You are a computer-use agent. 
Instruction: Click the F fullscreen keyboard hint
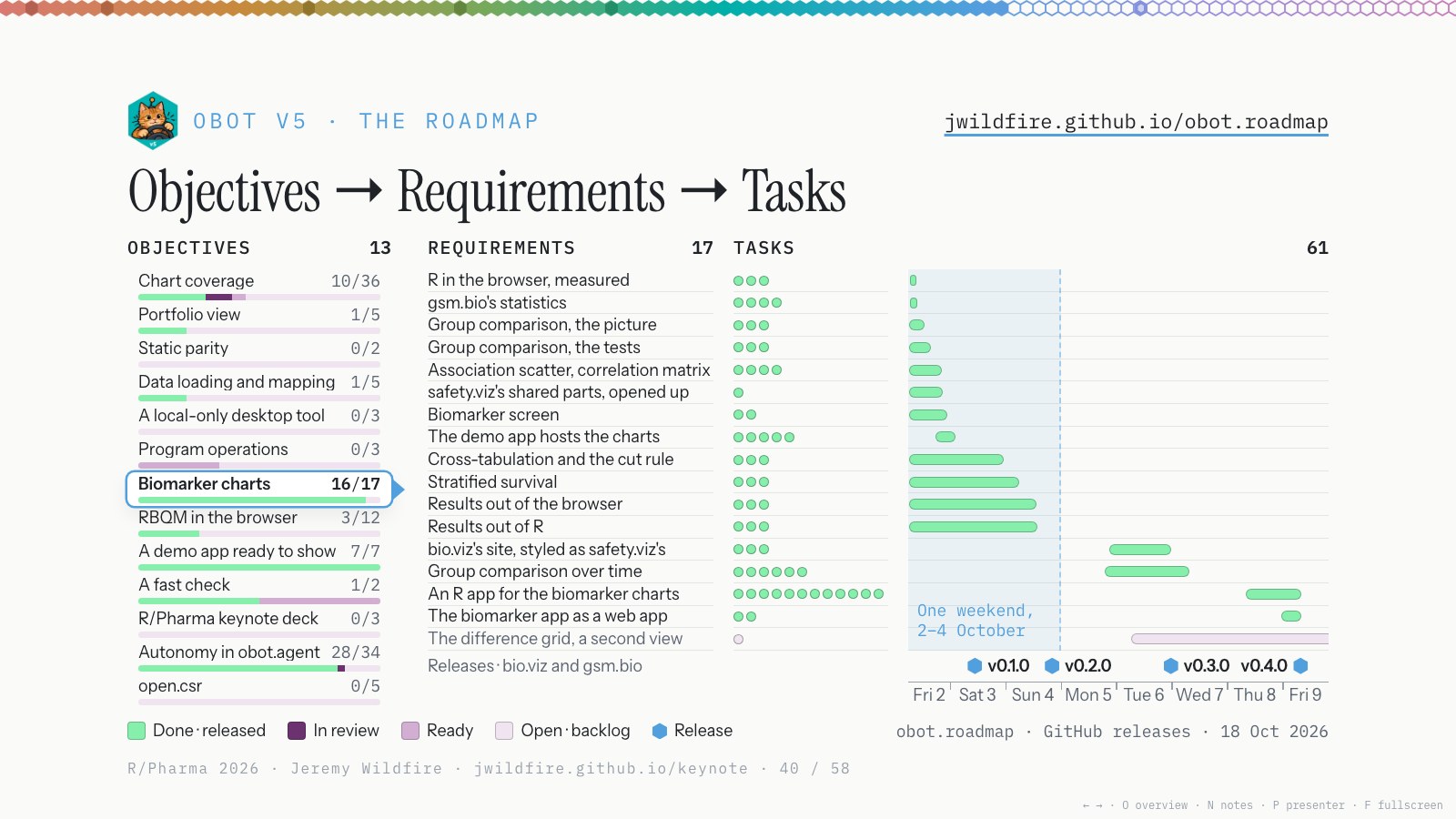pos(1403,805)
